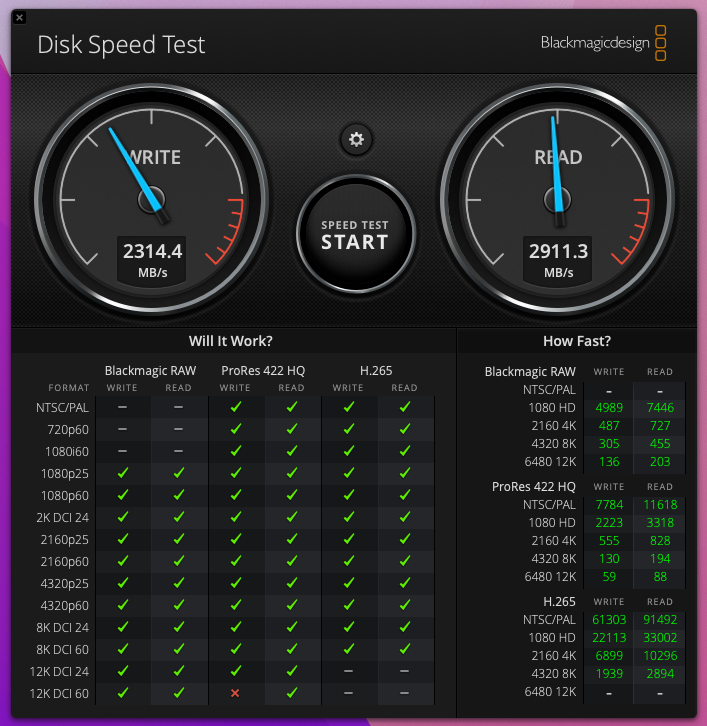Image resolution: width=707 pixels, height=726 pixels.
Task: Click the ProRes 6480 12K read value 88
Action: (660, 576)
